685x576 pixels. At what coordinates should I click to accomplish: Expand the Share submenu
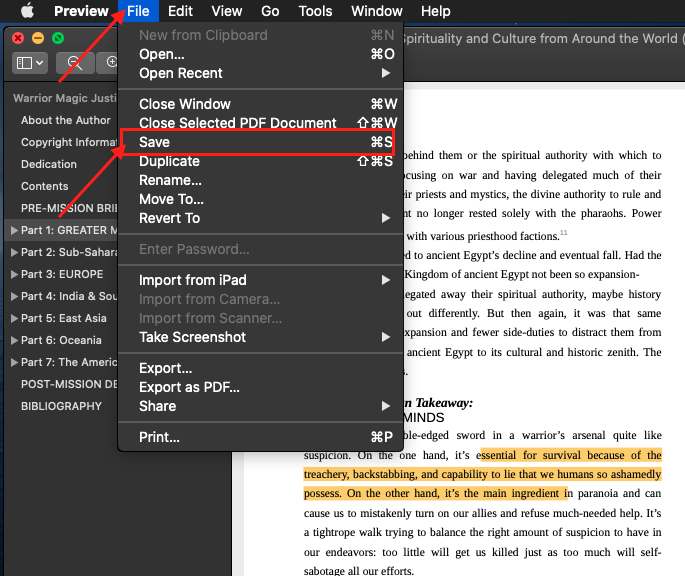(260, 406)
